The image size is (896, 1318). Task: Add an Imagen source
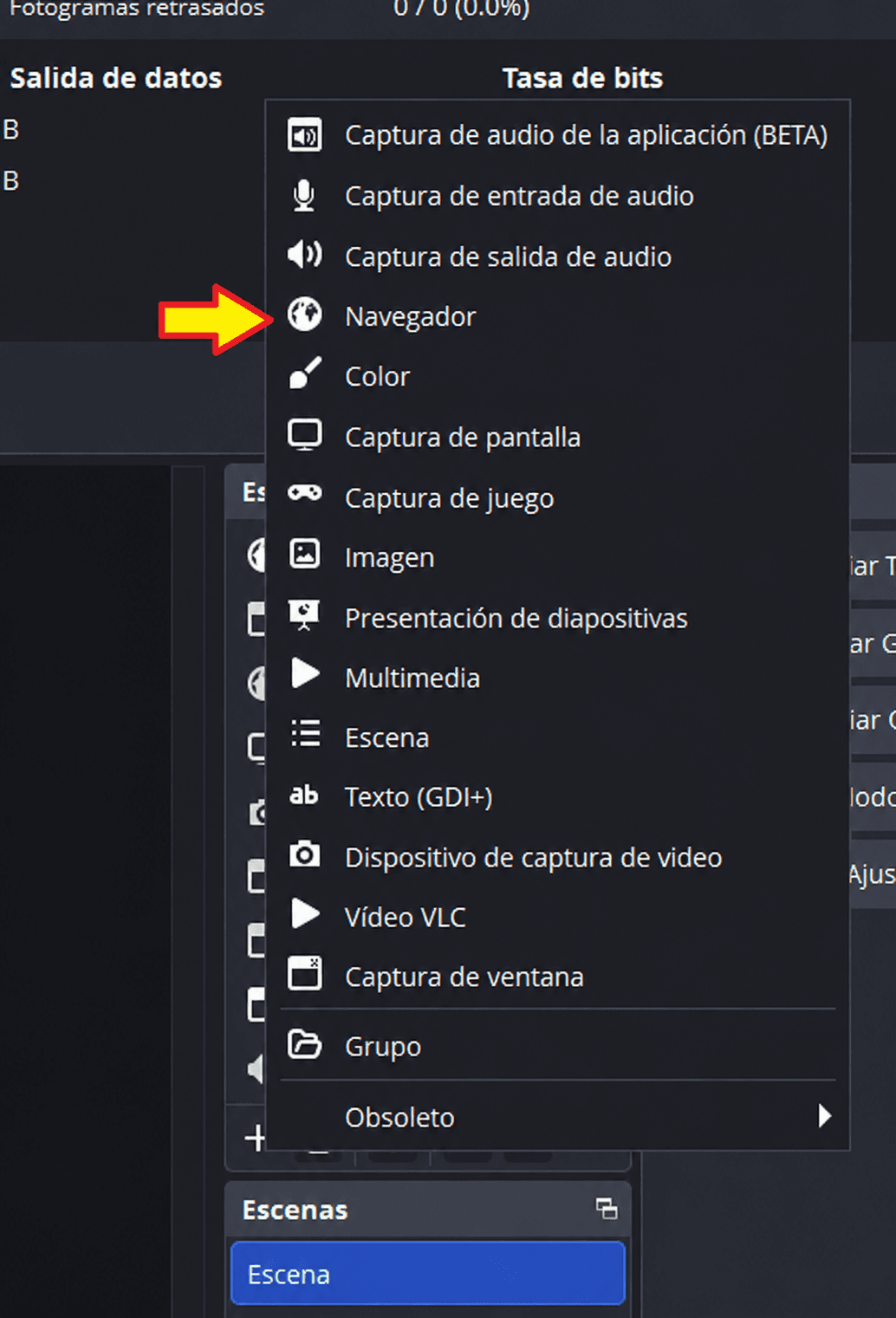(557, 557)
